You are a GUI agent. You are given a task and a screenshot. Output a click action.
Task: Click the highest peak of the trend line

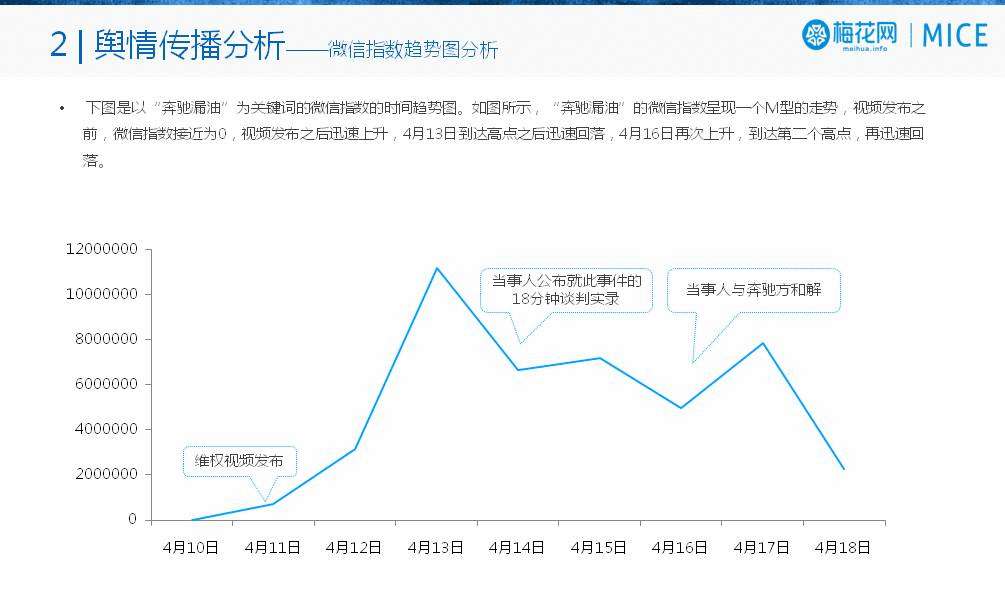(x=436, y=268)
